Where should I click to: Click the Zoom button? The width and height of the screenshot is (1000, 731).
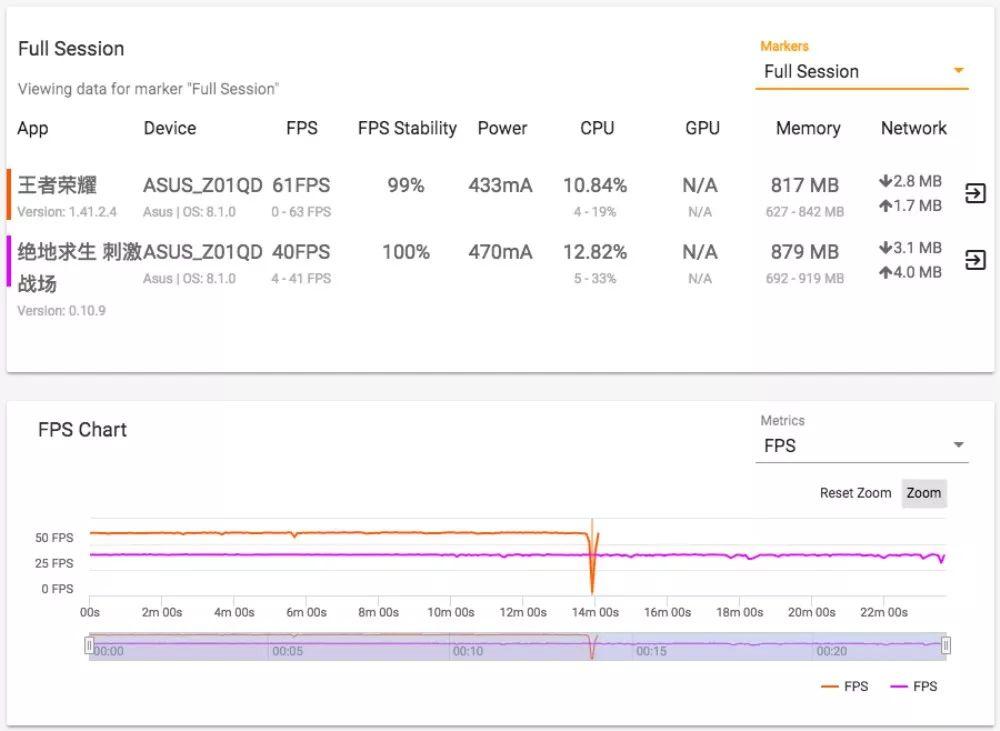click(923, 493)
